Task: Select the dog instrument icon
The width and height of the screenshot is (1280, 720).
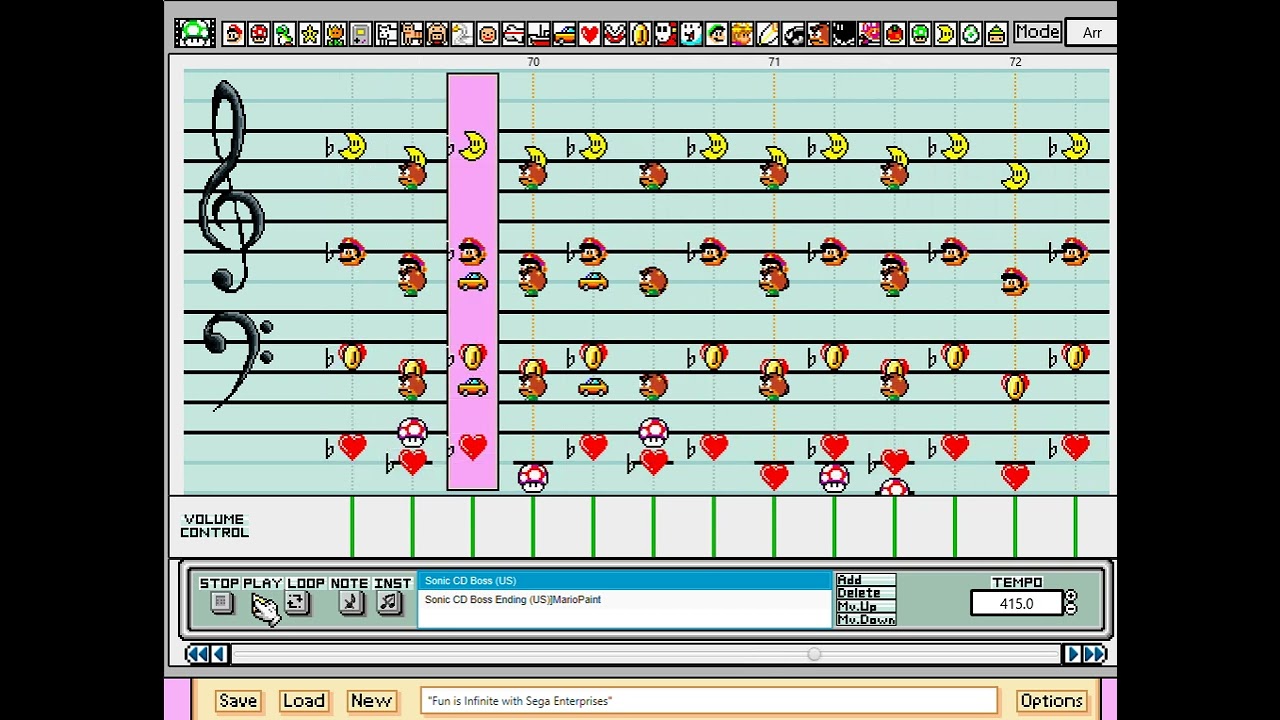Action: coord(387,34)
